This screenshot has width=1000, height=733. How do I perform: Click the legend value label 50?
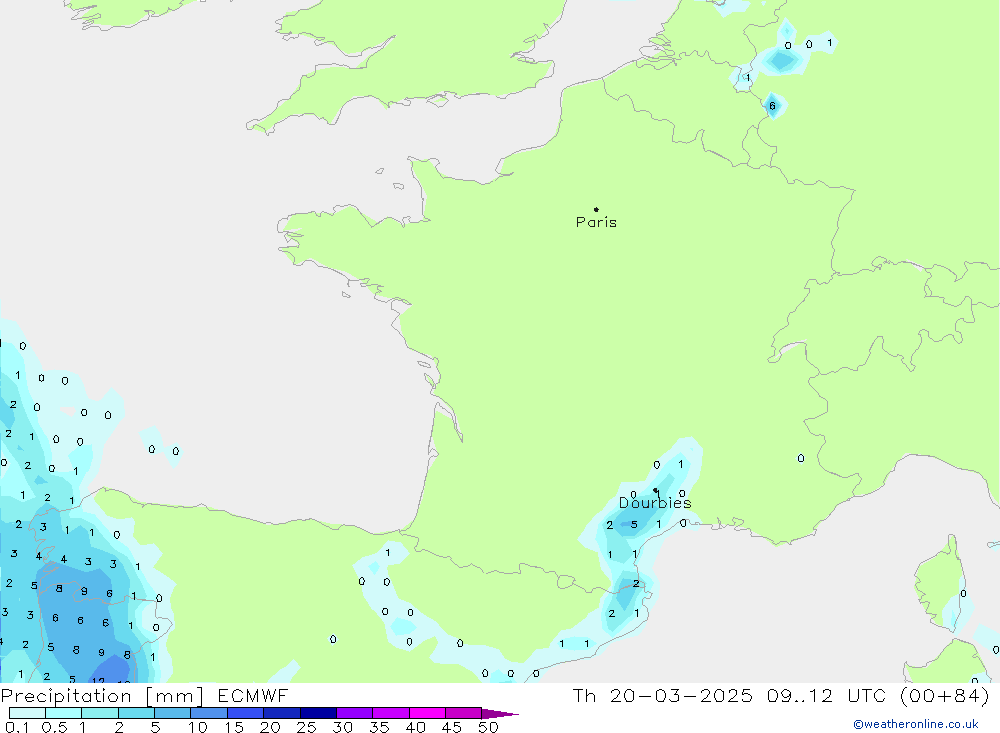[x=488, y=727]
